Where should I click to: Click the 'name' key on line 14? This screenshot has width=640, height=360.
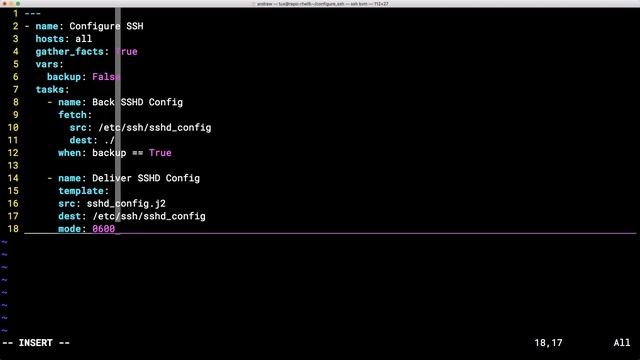click(69, 178)
